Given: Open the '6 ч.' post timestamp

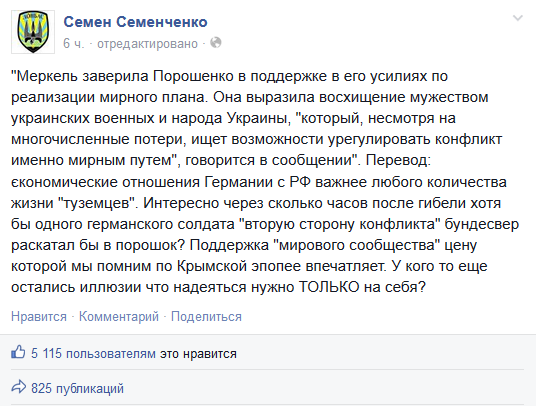Looking at the screenshot, I should click(73, 44).
